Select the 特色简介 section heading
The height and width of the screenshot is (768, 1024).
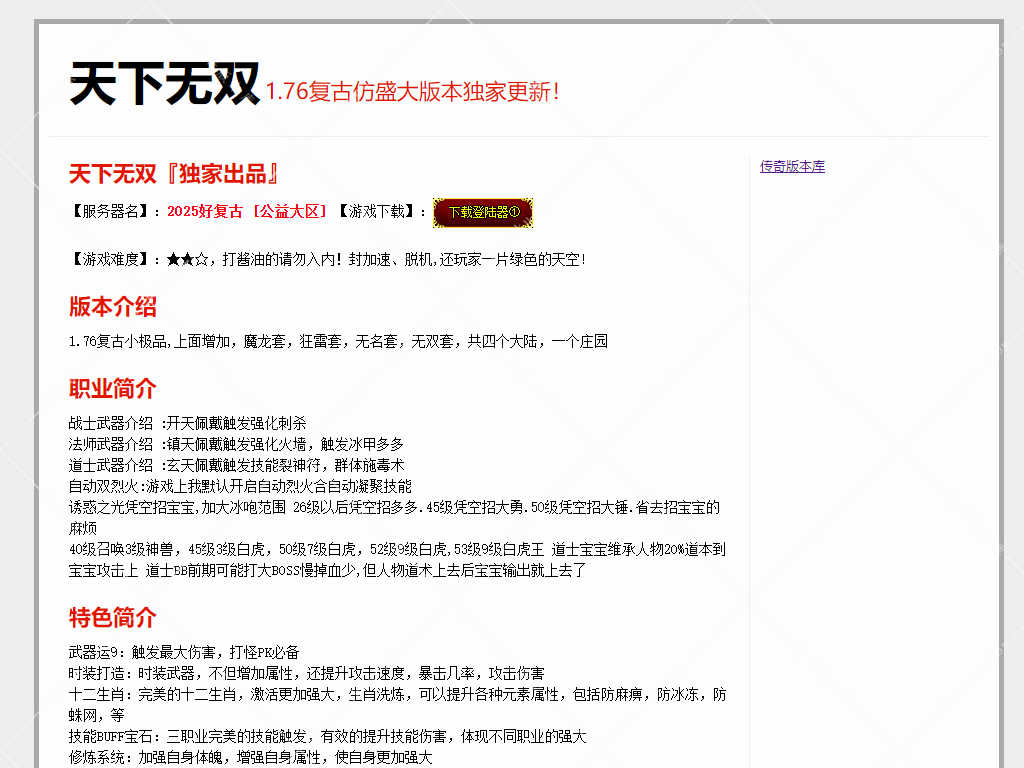coord(113,617)
